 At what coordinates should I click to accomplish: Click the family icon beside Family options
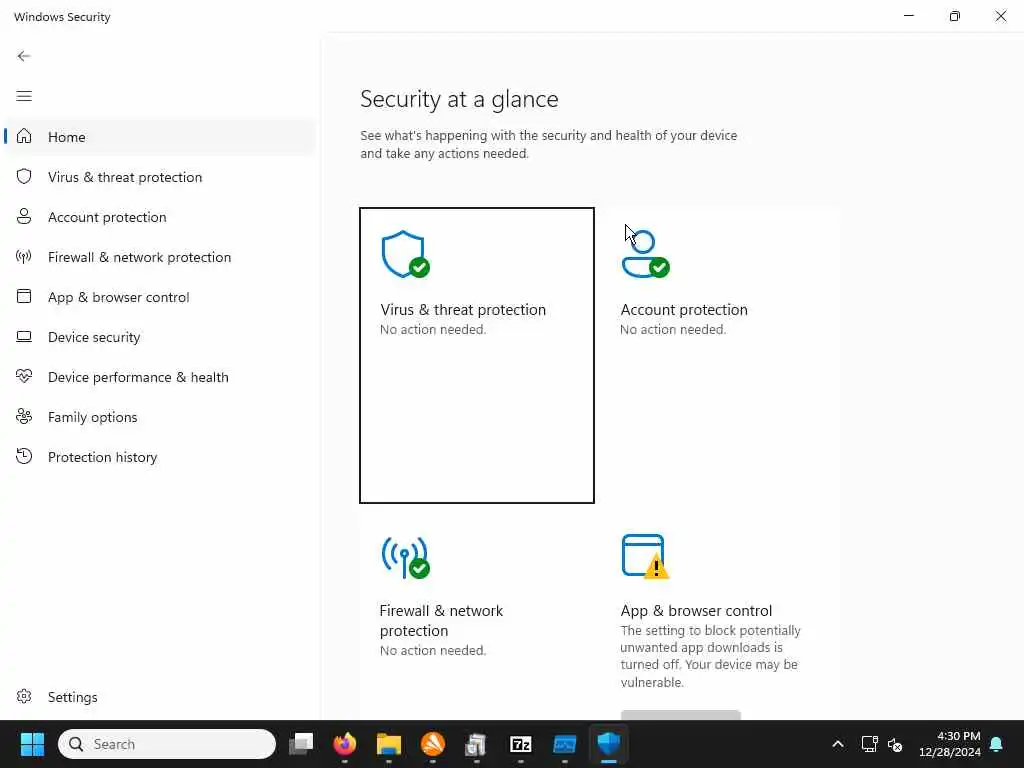(x=24, y=416)
